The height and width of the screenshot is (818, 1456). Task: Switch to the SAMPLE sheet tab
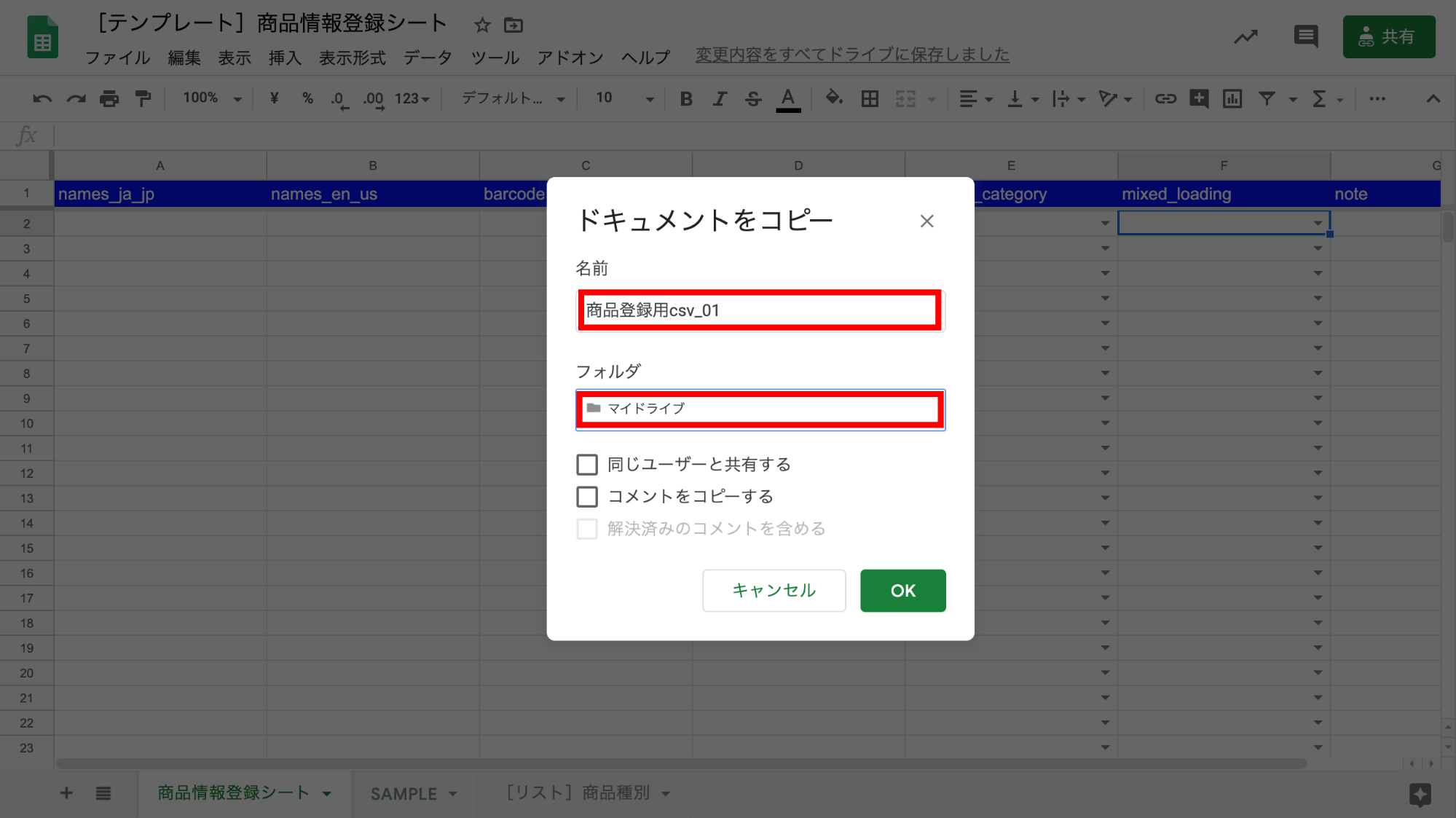coord(404,793)
